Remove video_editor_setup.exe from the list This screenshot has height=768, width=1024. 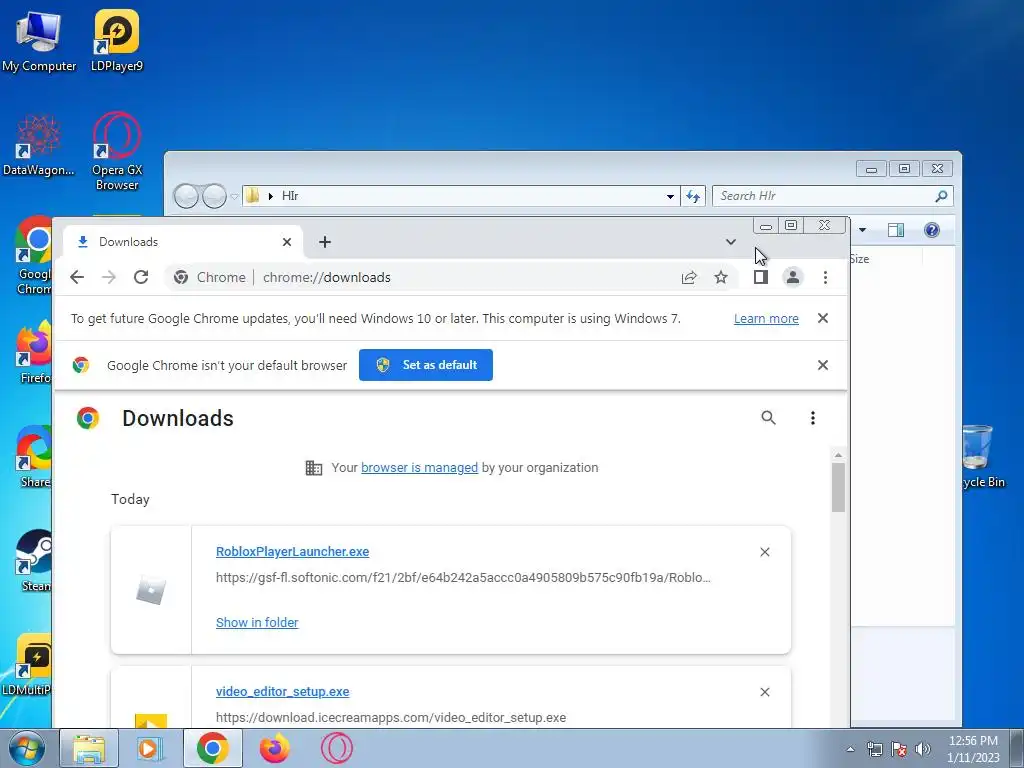tap(765, 692)
